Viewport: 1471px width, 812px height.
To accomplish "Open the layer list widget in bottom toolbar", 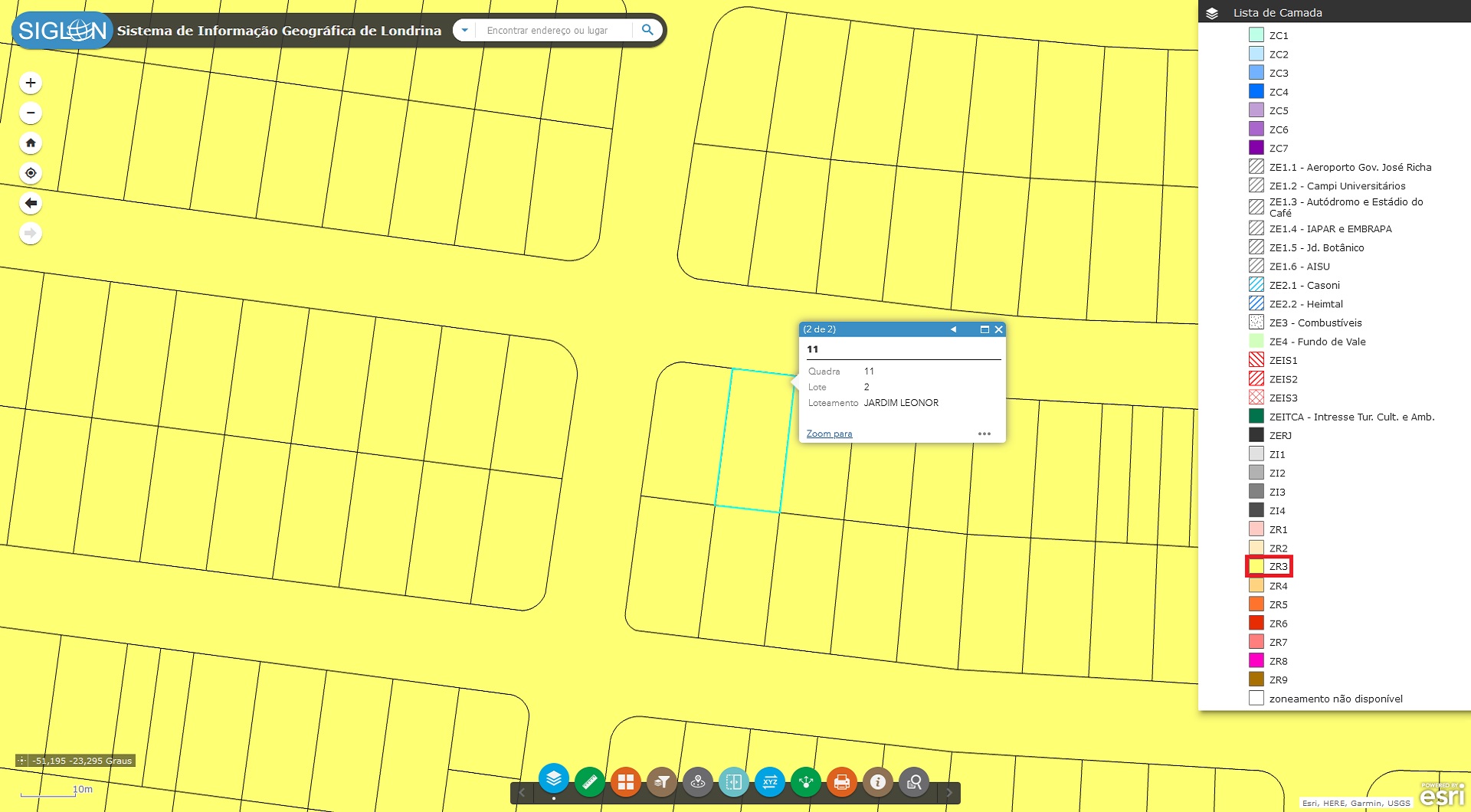I will (553, 780).
